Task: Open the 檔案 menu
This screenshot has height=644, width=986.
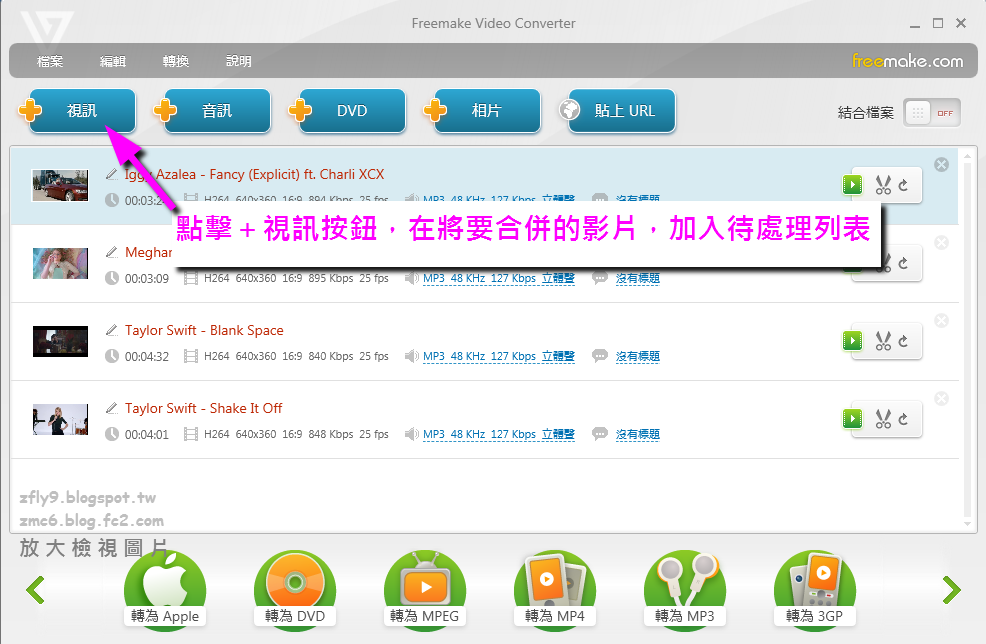Action: (x=50, y=61)
